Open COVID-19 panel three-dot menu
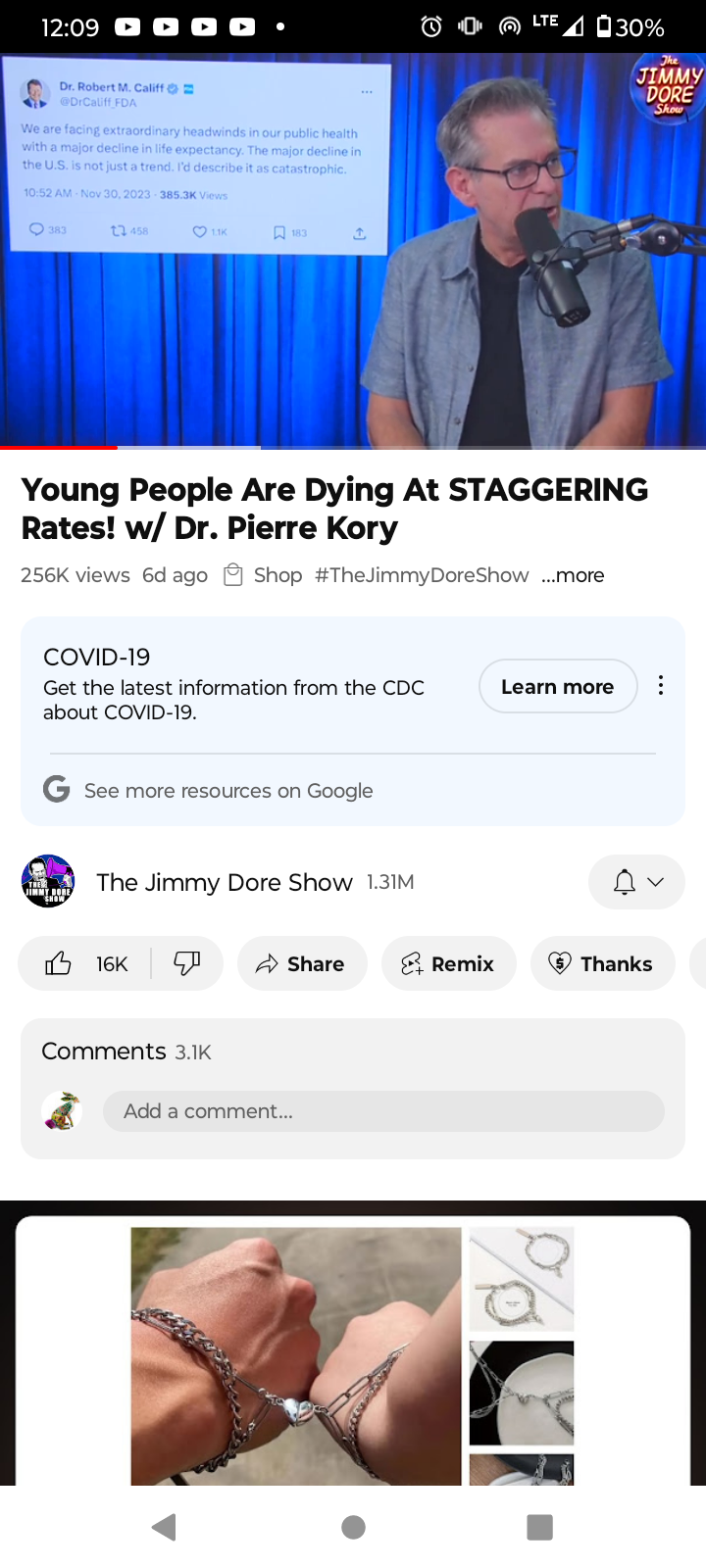This screenshot has height=1568, width=706. 661,685
